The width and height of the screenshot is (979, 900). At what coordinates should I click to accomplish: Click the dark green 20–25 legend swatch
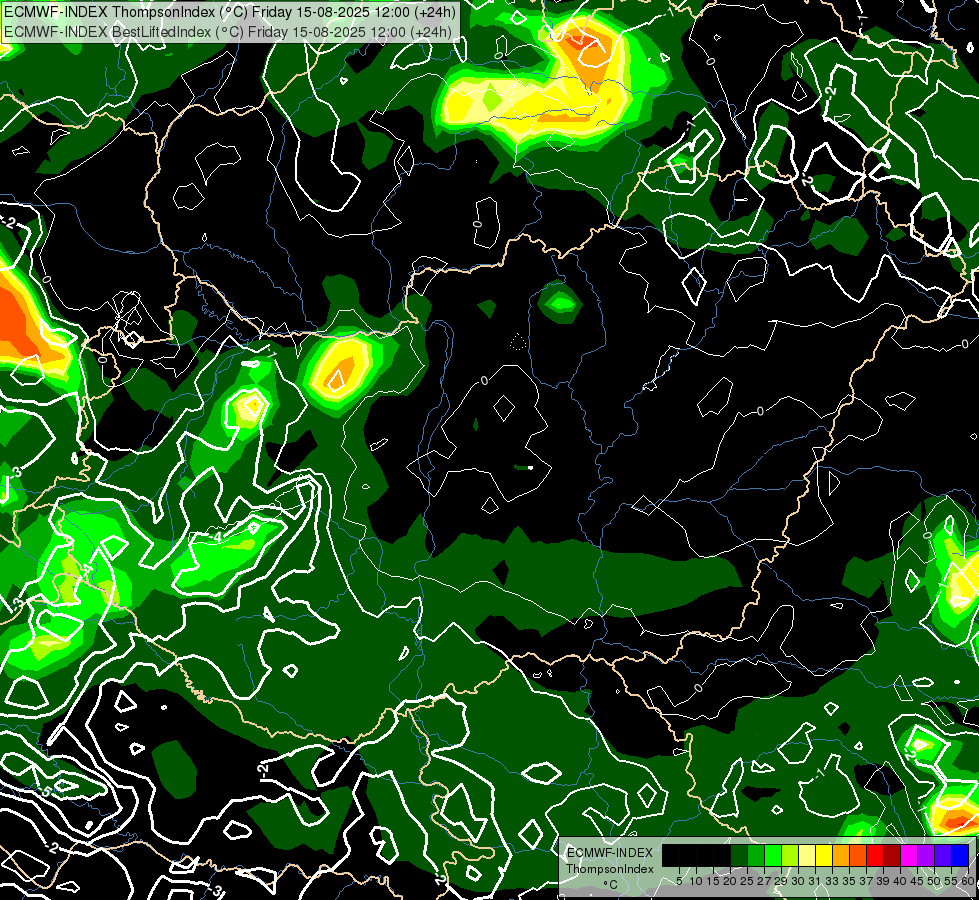[x=739, y=856]
